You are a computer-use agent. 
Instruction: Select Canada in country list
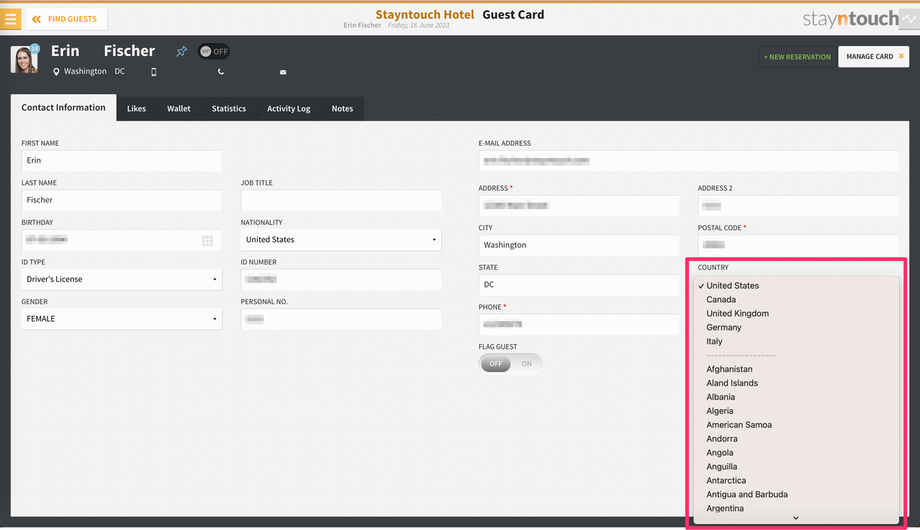(x=796, y=299)
